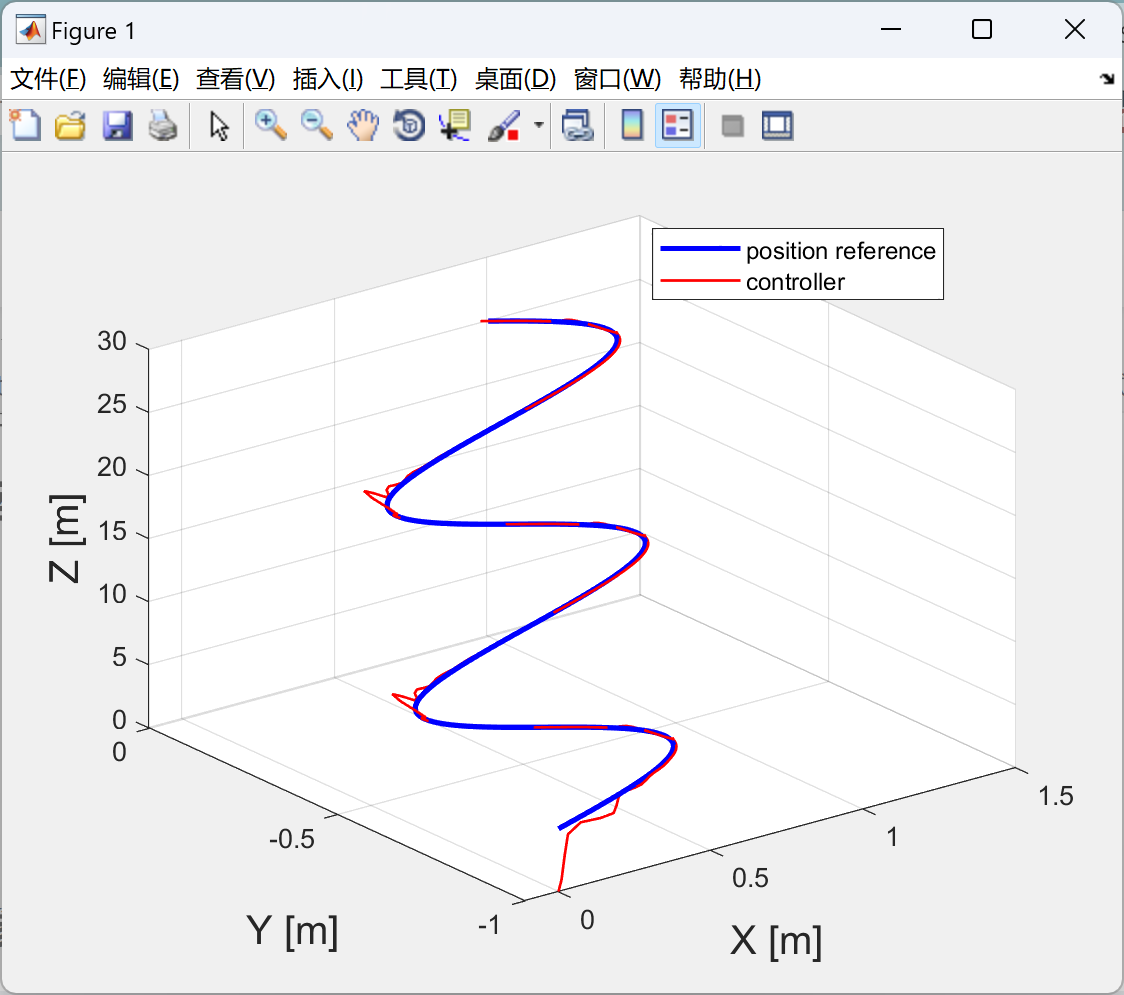This screenshot has height=995, width=1124.
Task: Open the 文件(F) menu
Action: [48, 79]
